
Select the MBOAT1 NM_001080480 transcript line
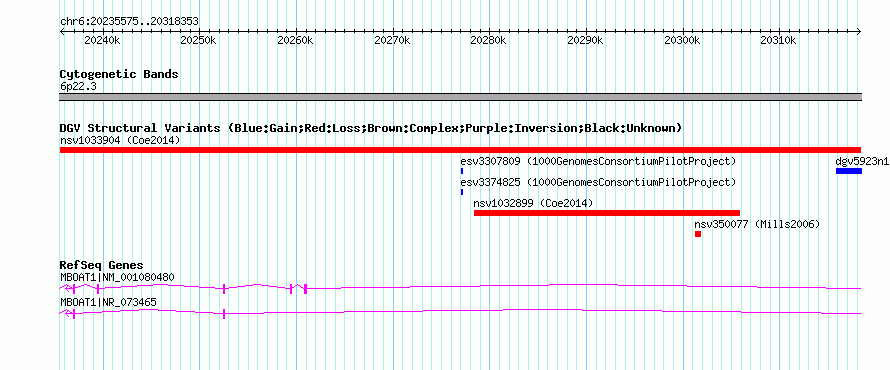pyautogui.click(x=460, y=288)
